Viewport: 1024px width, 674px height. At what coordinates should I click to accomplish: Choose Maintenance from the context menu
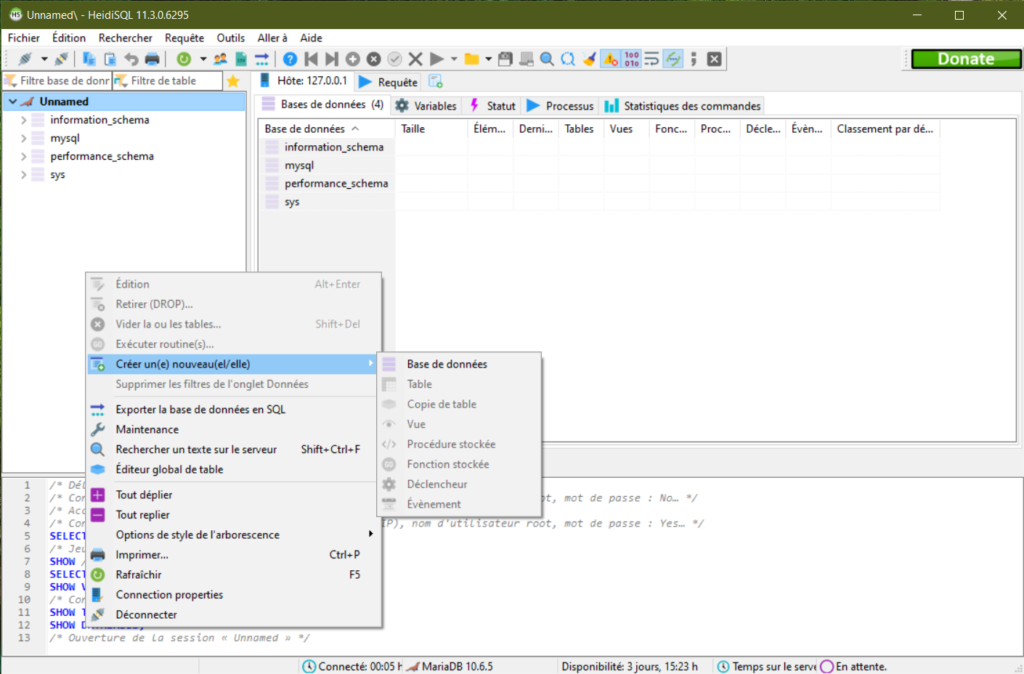233,430
